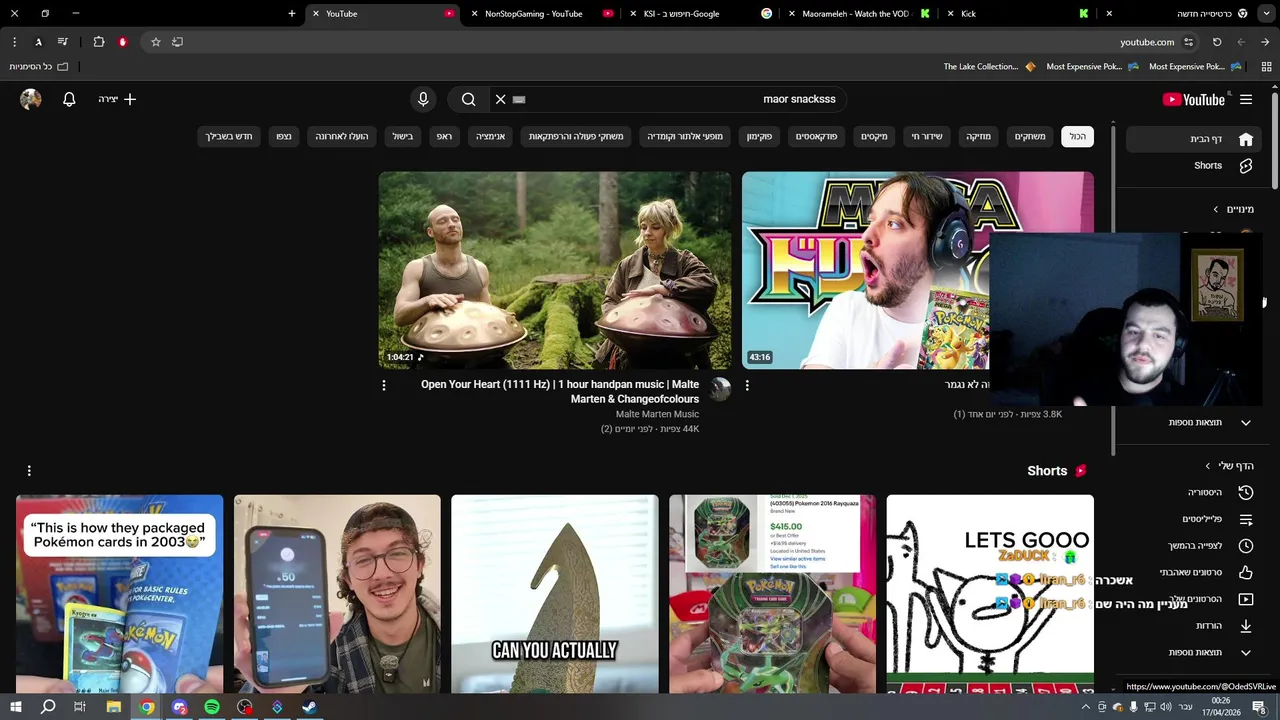
Task: Open a new browser tab
Action: 292,14
